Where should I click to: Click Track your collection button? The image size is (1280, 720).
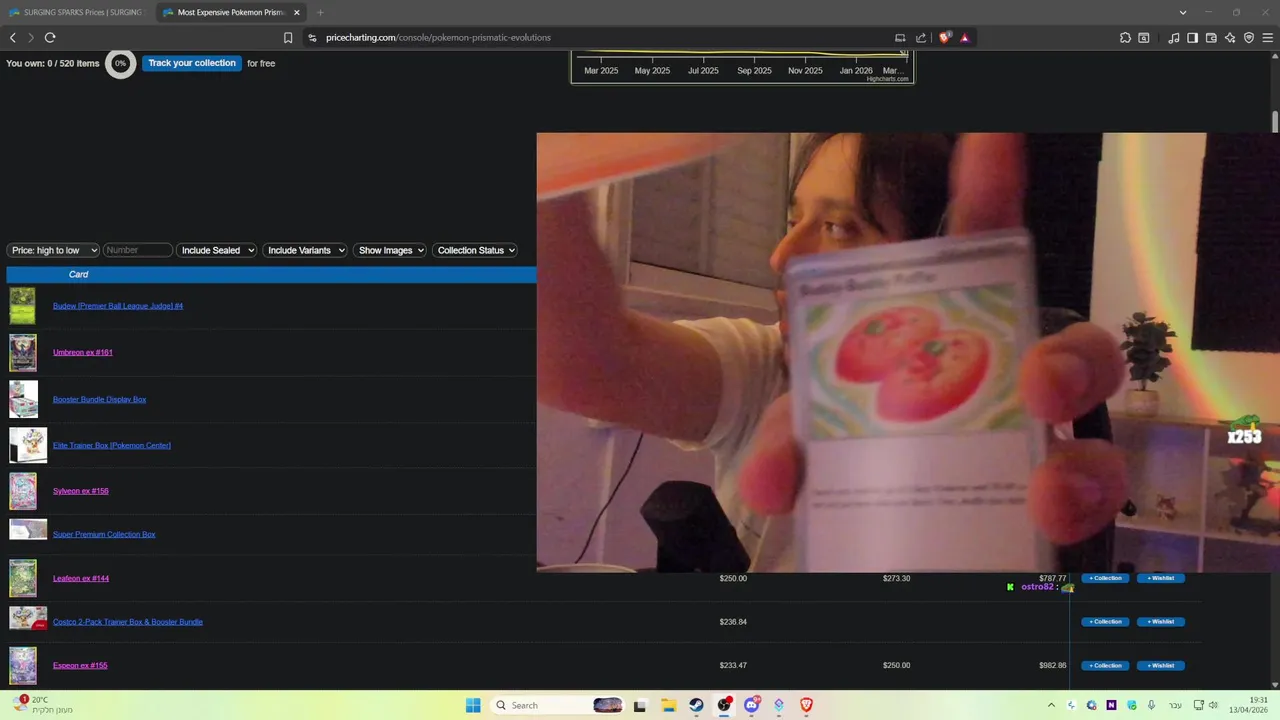click(x=192, y=63)
